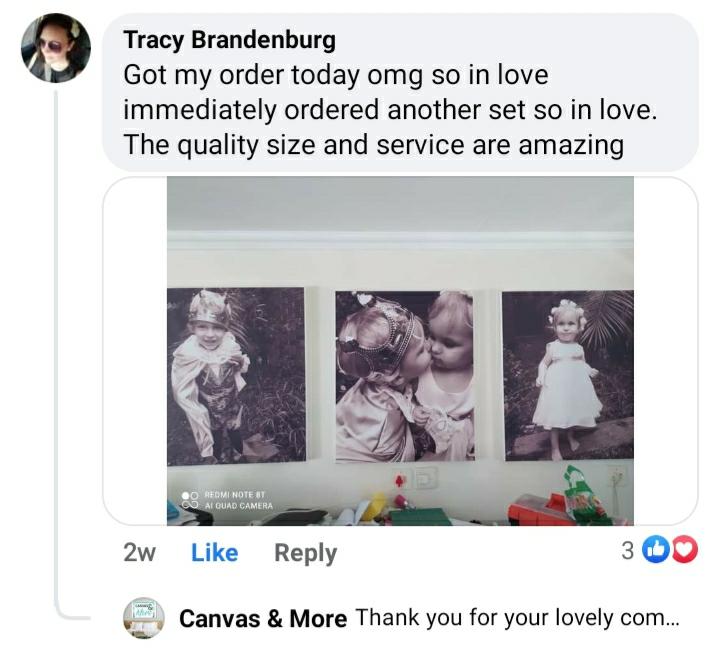The width and height of the screenshot is (720, 649).
Task: View the 3 reactions count
Action: pyautogui.click(x=628, y=549)
